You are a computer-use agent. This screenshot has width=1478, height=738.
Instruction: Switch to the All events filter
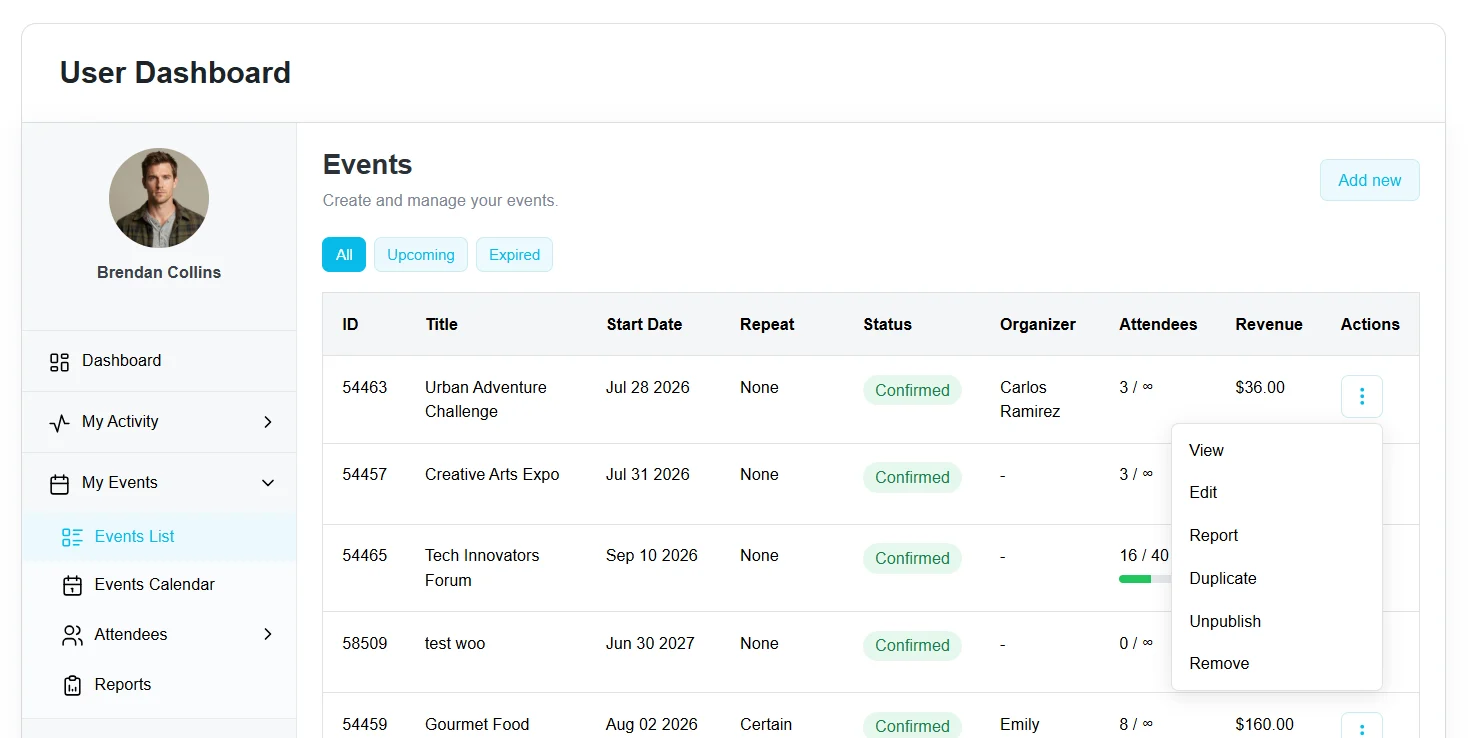click(344, 255)
